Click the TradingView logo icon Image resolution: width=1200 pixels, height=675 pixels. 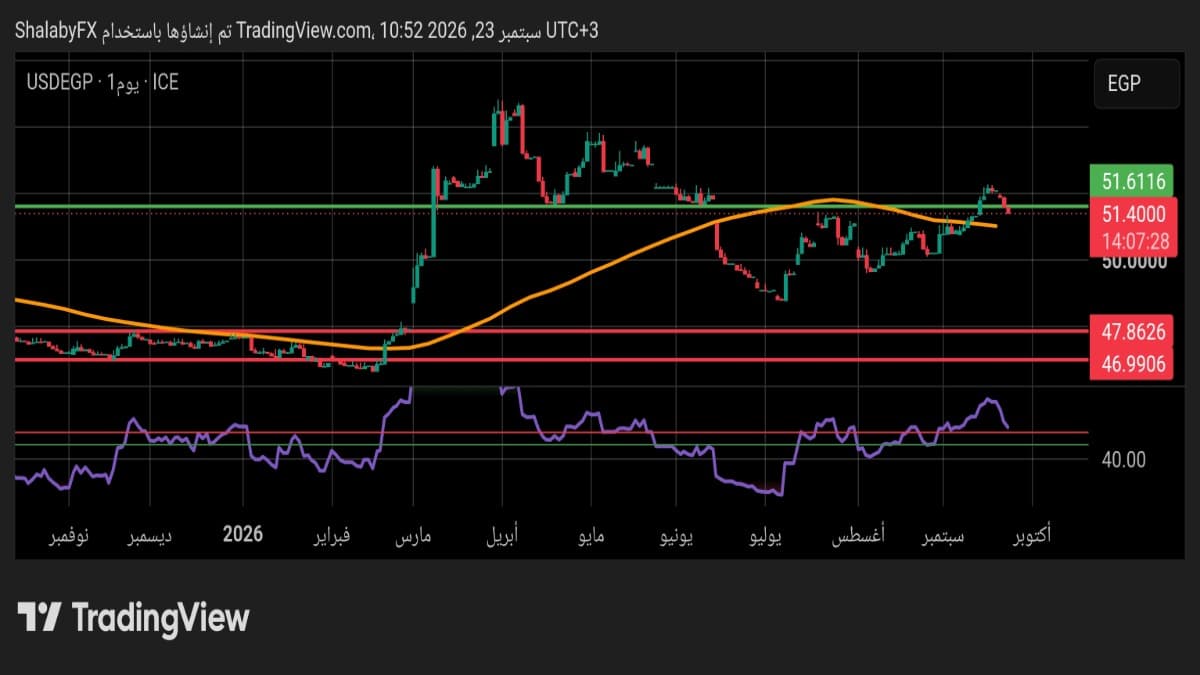[40, 617]
